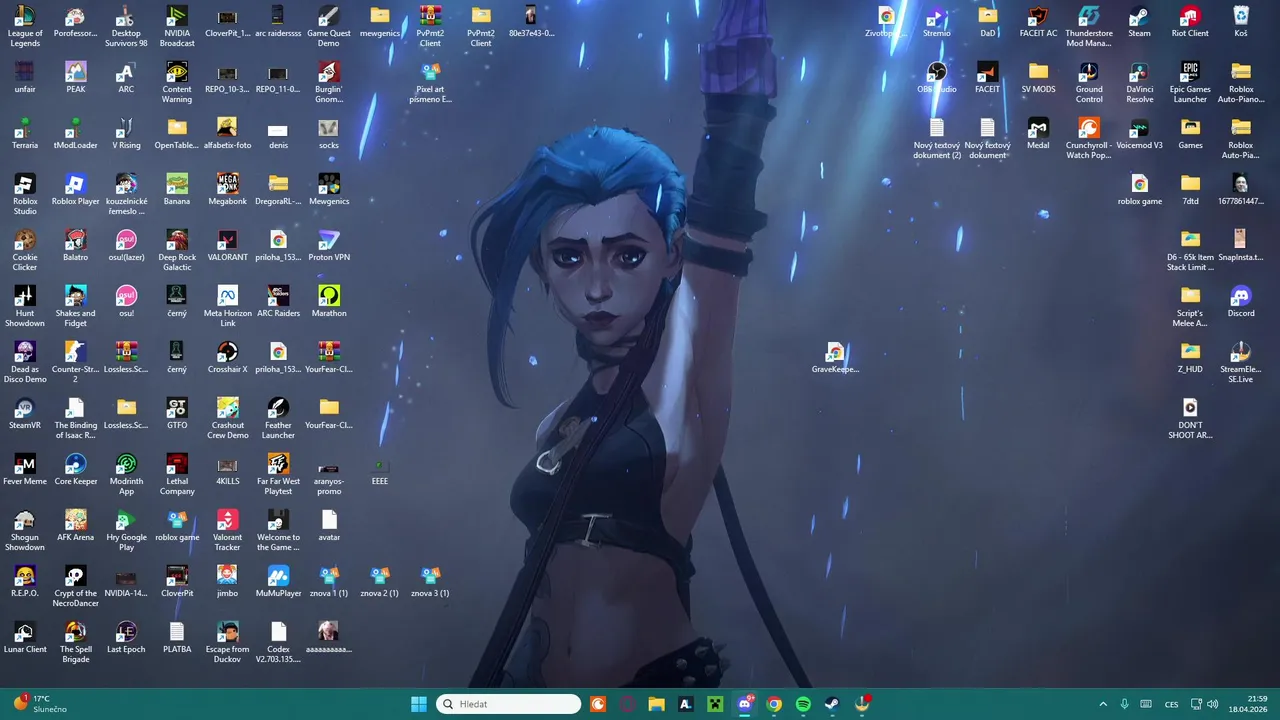Image resolution: width=1280 pixels, height=720 pixels.
Task: Select the Ground Control icon
Action: click(1089, 82)
